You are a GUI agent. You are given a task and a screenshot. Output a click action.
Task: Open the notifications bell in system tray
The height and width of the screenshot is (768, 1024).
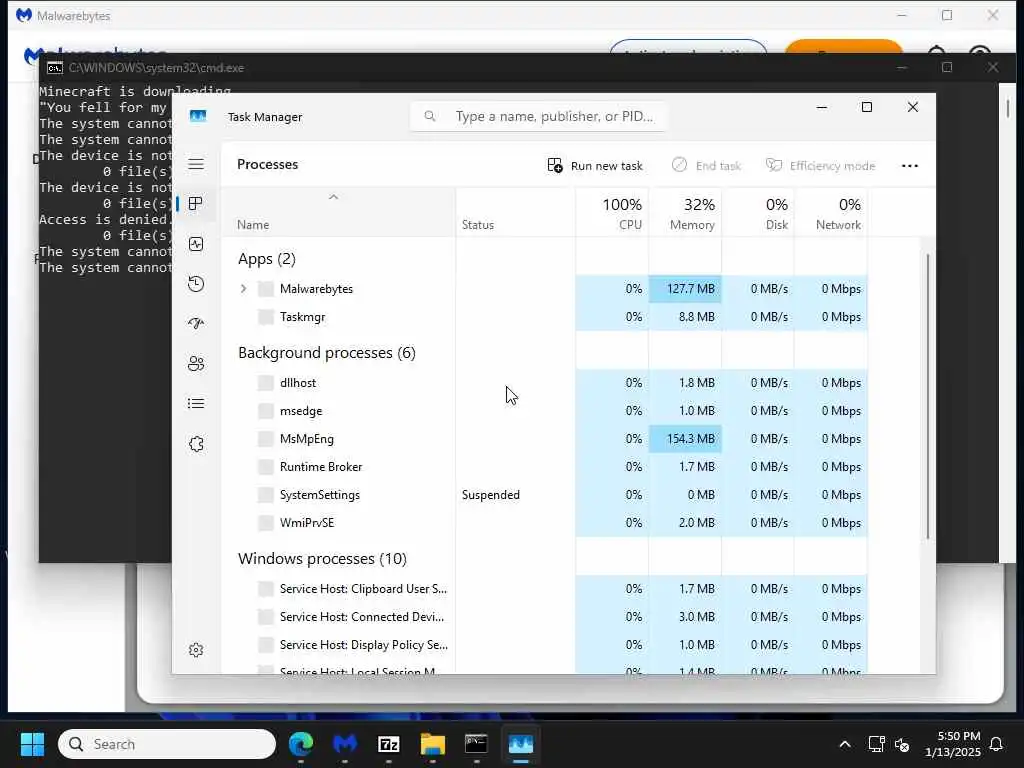point(997,744)
